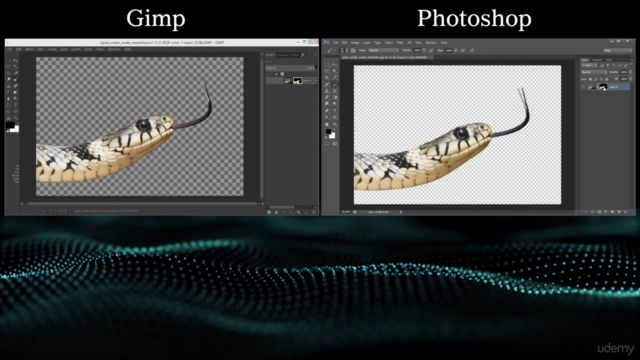Screen dimensions: 640x360
Task: Select the Brush tool in Photoshop toolbar
Action: (x=335, y=84)
